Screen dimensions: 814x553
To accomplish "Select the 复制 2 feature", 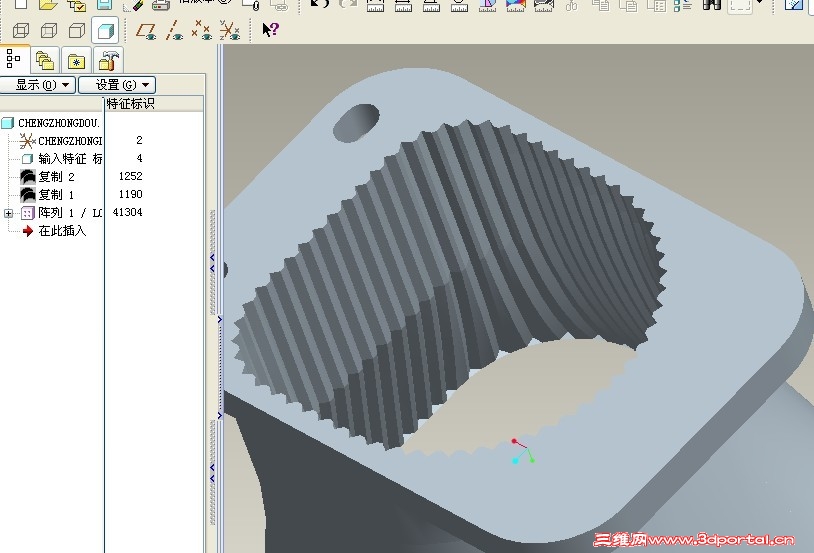I will (x=47, y=177).
